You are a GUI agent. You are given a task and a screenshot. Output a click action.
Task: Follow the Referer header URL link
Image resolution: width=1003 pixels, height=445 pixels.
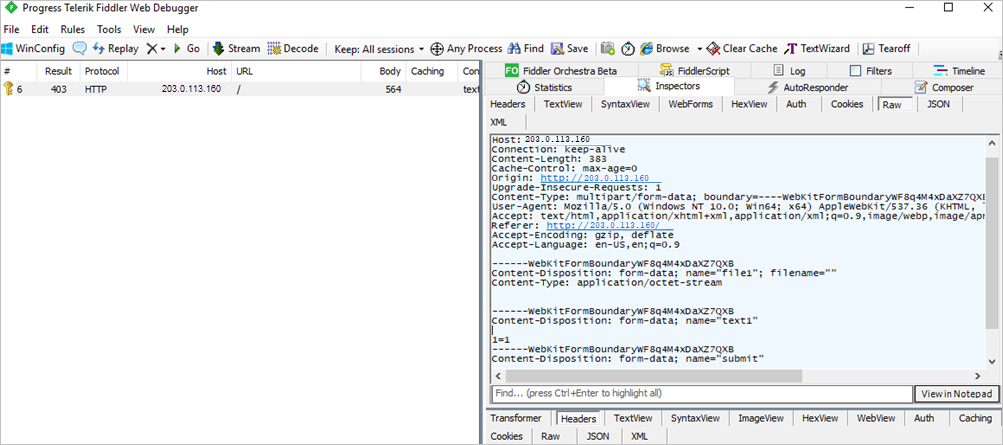point(602,226)
